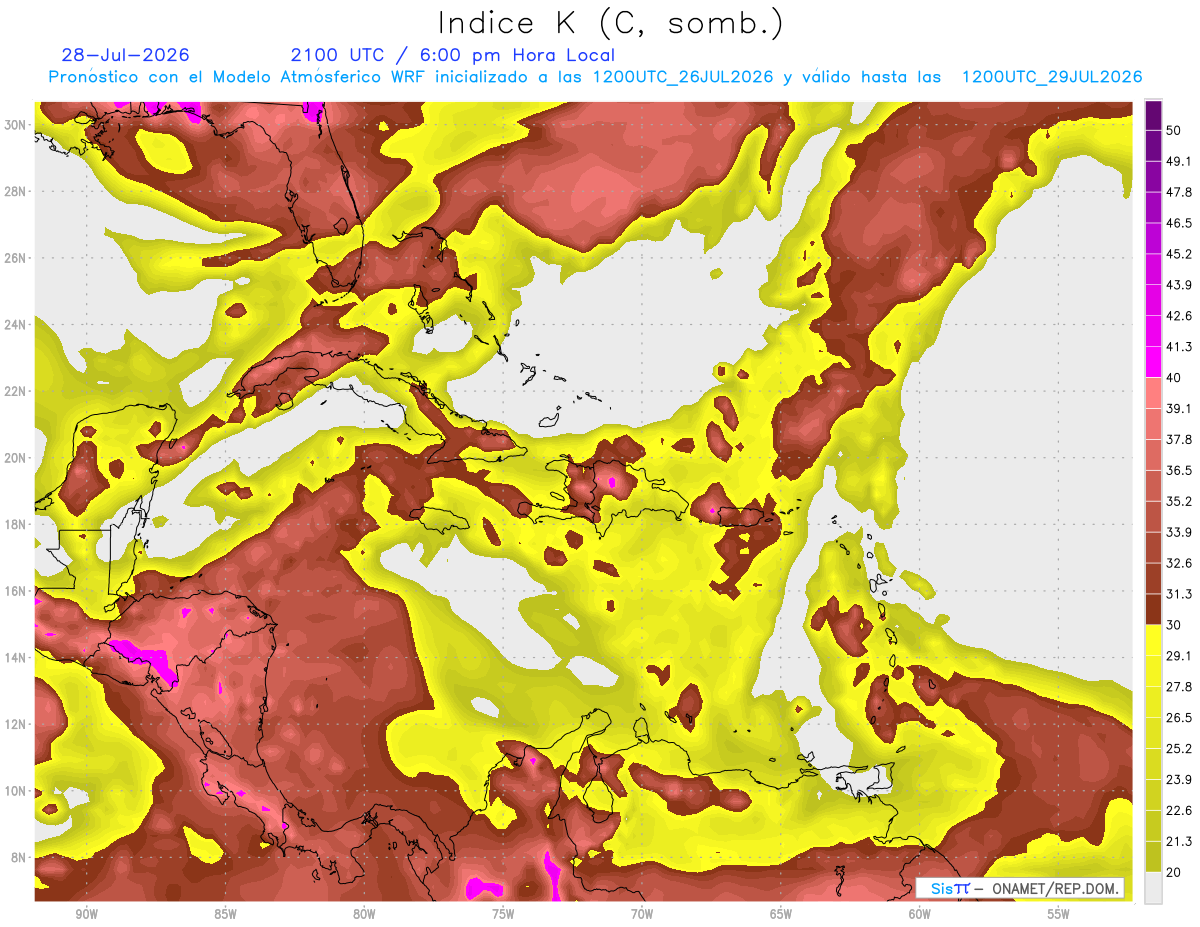Click the colorbar label '30'
Image resolution: width=1200 pixels, height=927 pixels.
click(1175, 625)
